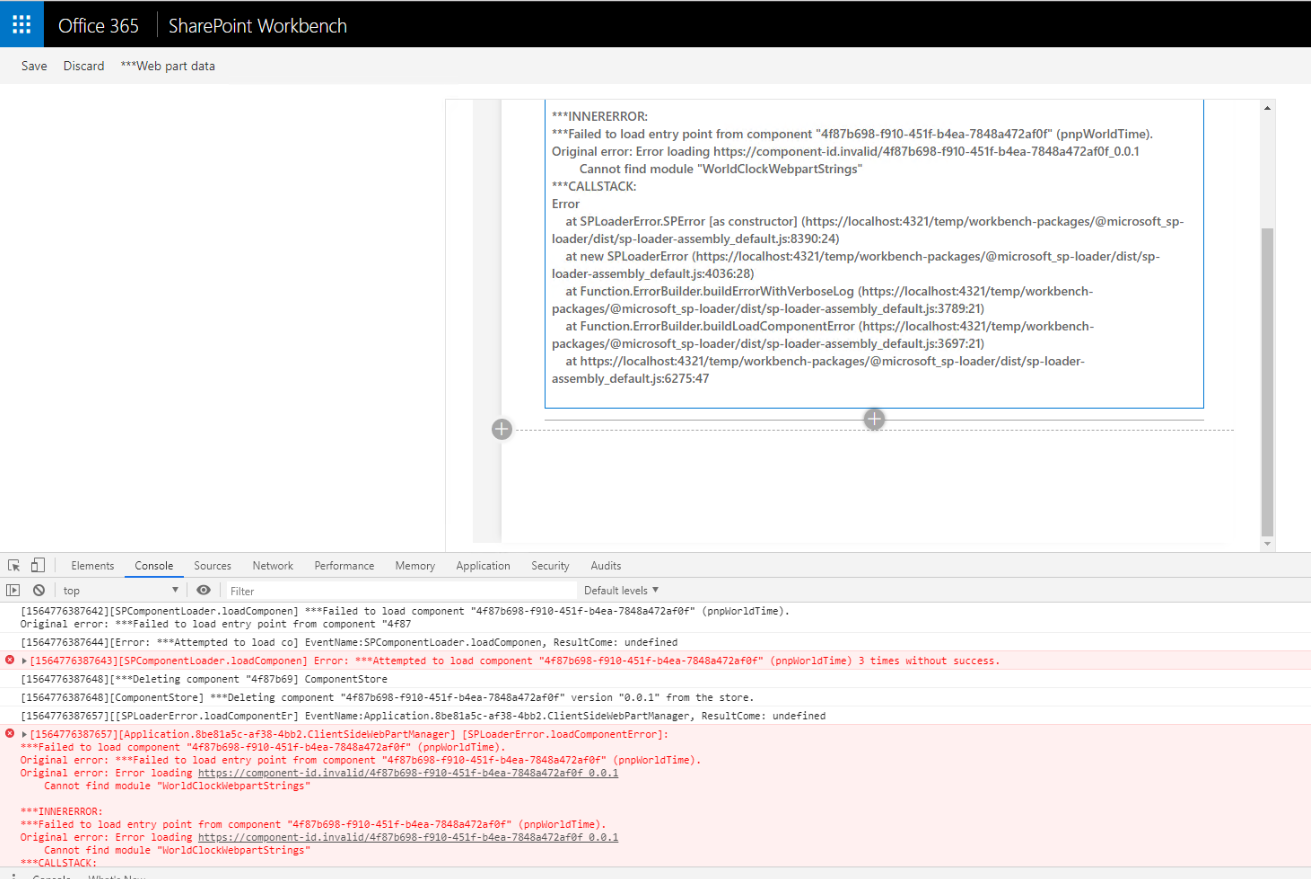Image resolution: width=1311 pixels, height=879 pixels.
Task: Open the Application tab
Action: 483,566
